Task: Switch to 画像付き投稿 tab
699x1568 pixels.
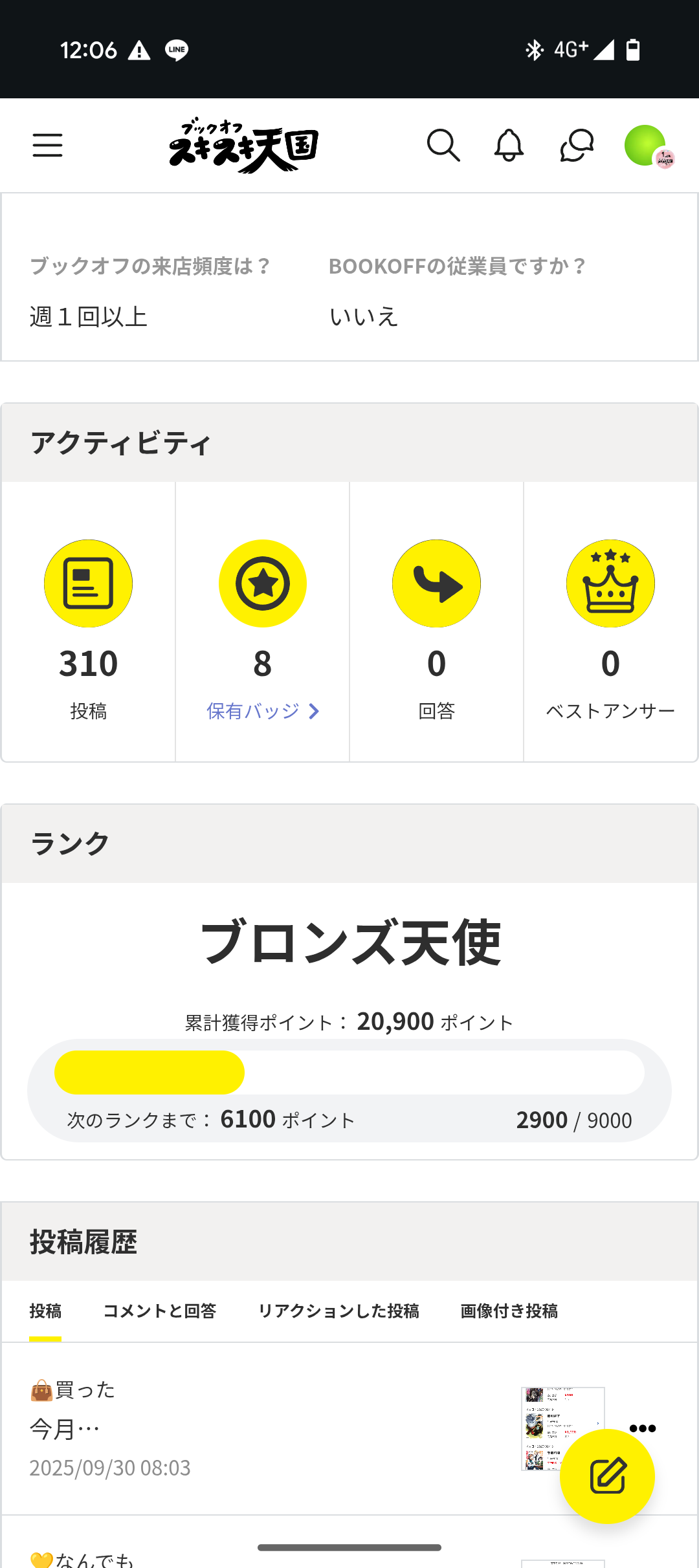Action: (509, 1311)
